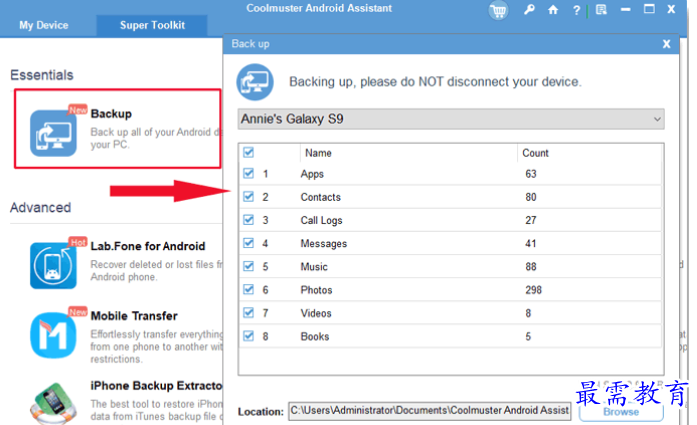Uncheck the Videos checkbox

(x=248, y=313)
